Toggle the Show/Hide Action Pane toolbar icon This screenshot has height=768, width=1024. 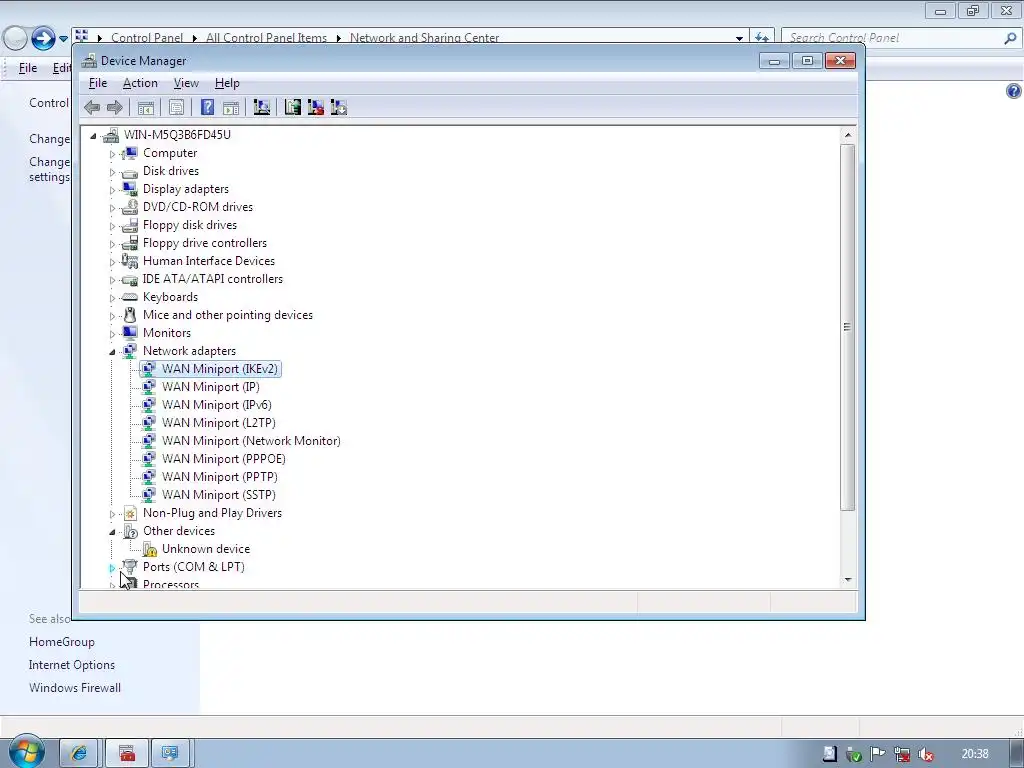pos(231,107)
